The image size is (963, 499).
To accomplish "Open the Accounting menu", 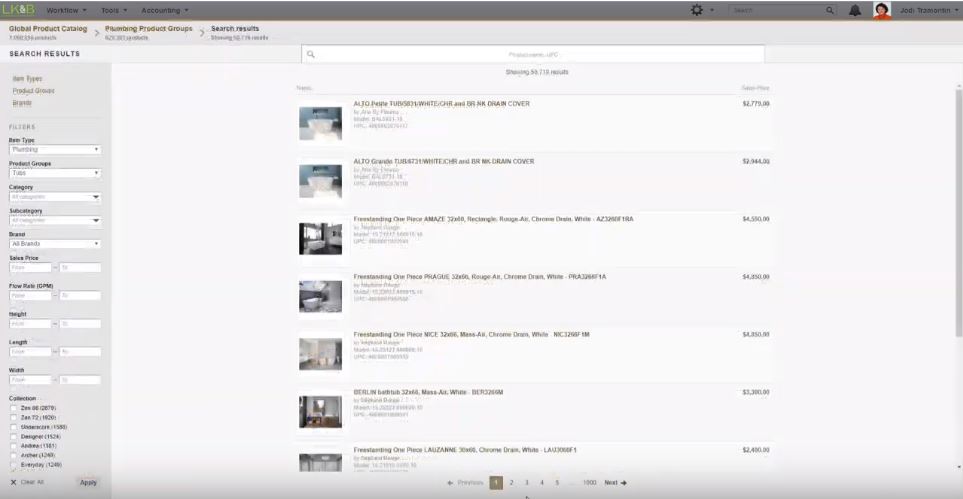I will [x=165, y=10].
